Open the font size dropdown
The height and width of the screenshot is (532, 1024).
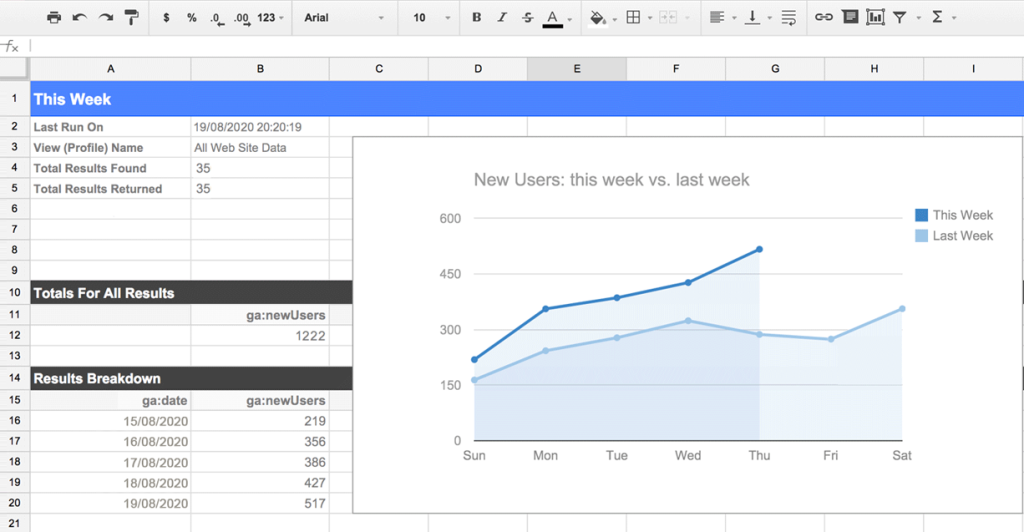pyautogui.click(x=431, y=18)
